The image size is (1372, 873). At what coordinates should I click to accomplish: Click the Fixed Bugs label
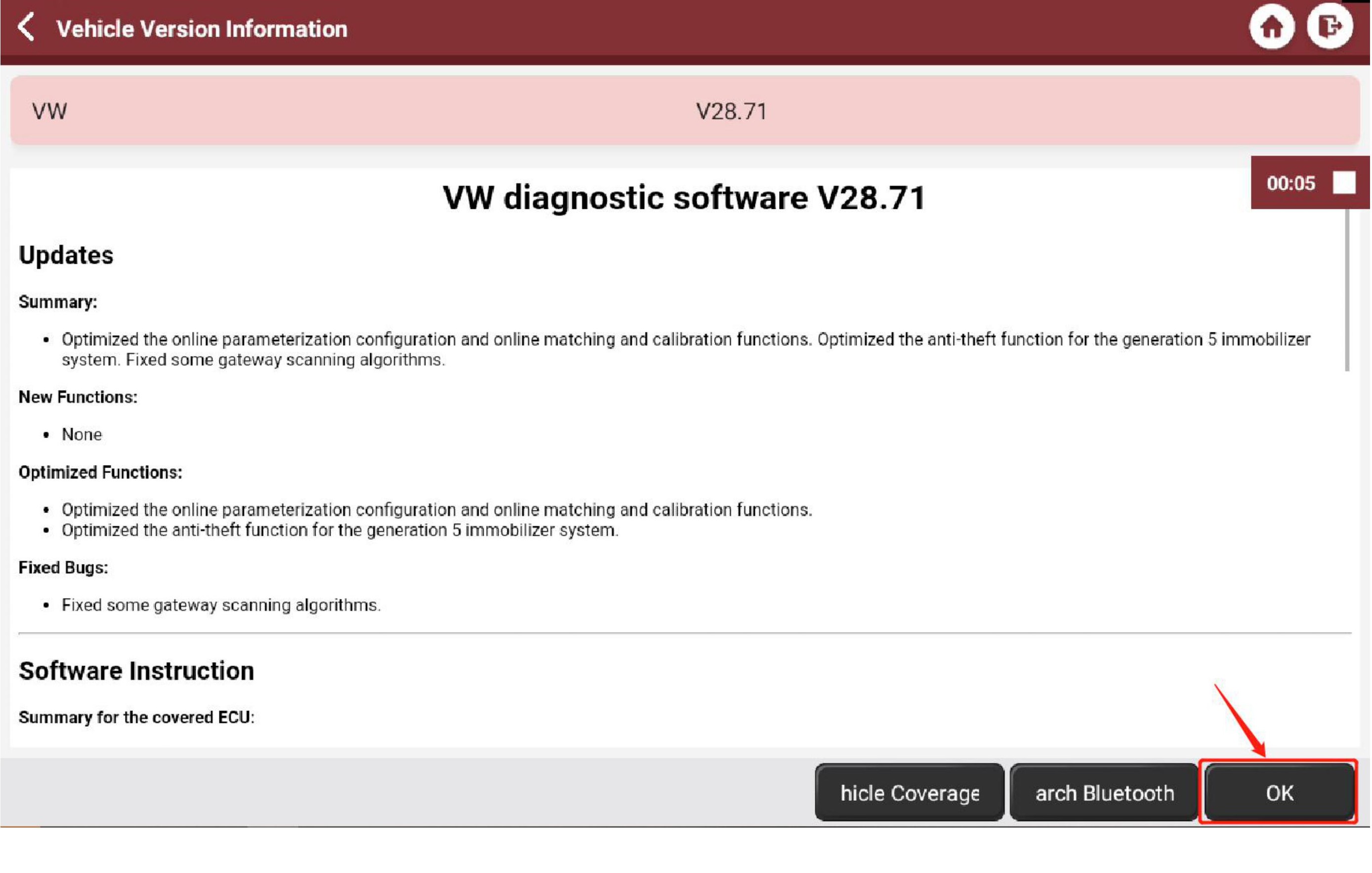[63, 568]
